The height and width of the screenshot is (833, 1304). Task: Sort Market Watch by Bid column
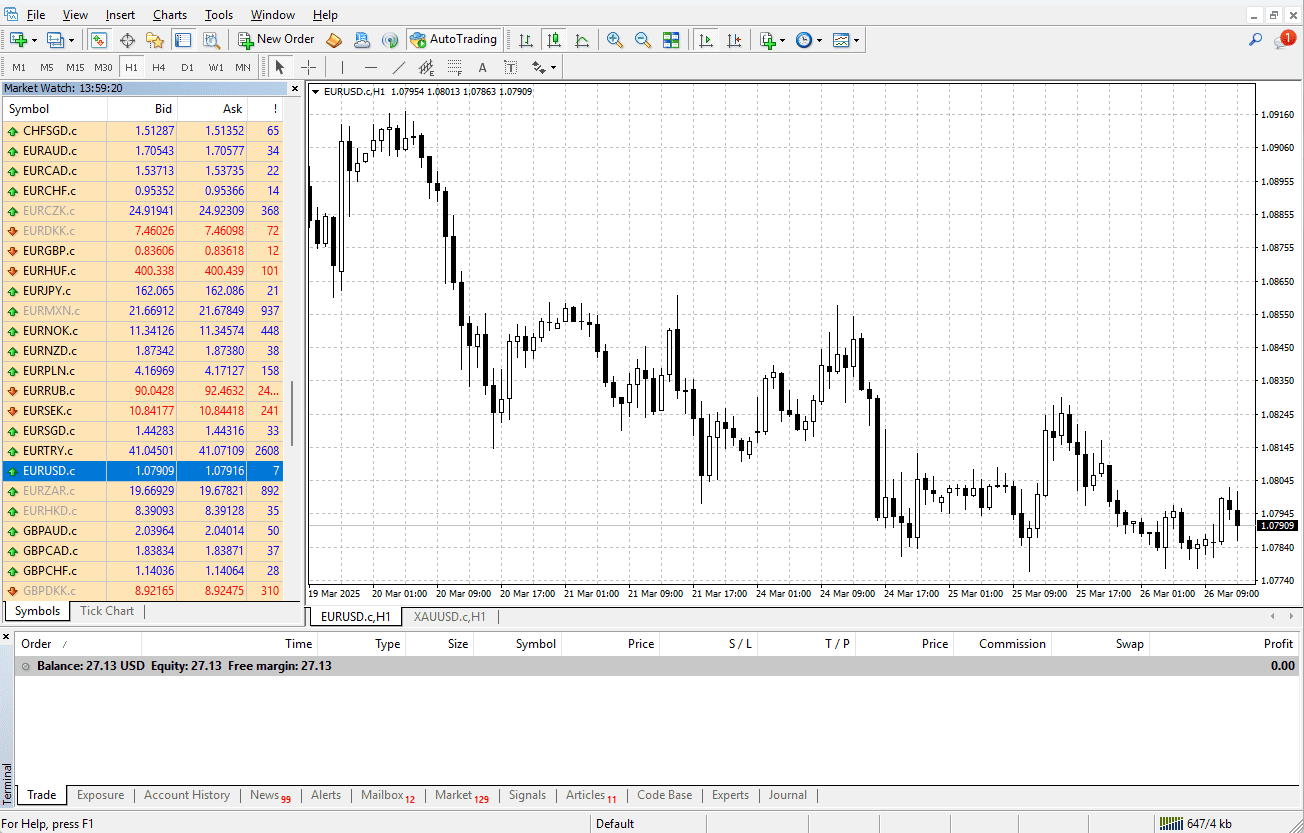pos(142,109)
